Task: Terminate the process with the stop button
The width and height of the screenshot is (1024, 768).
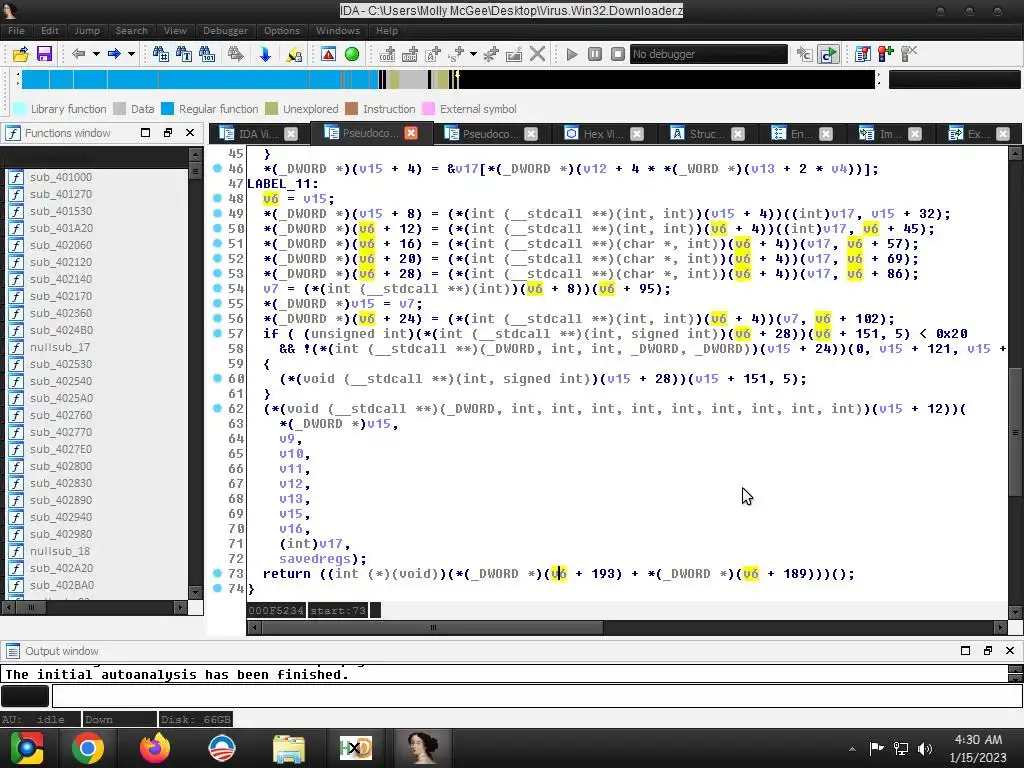Action: coord(617,54)
